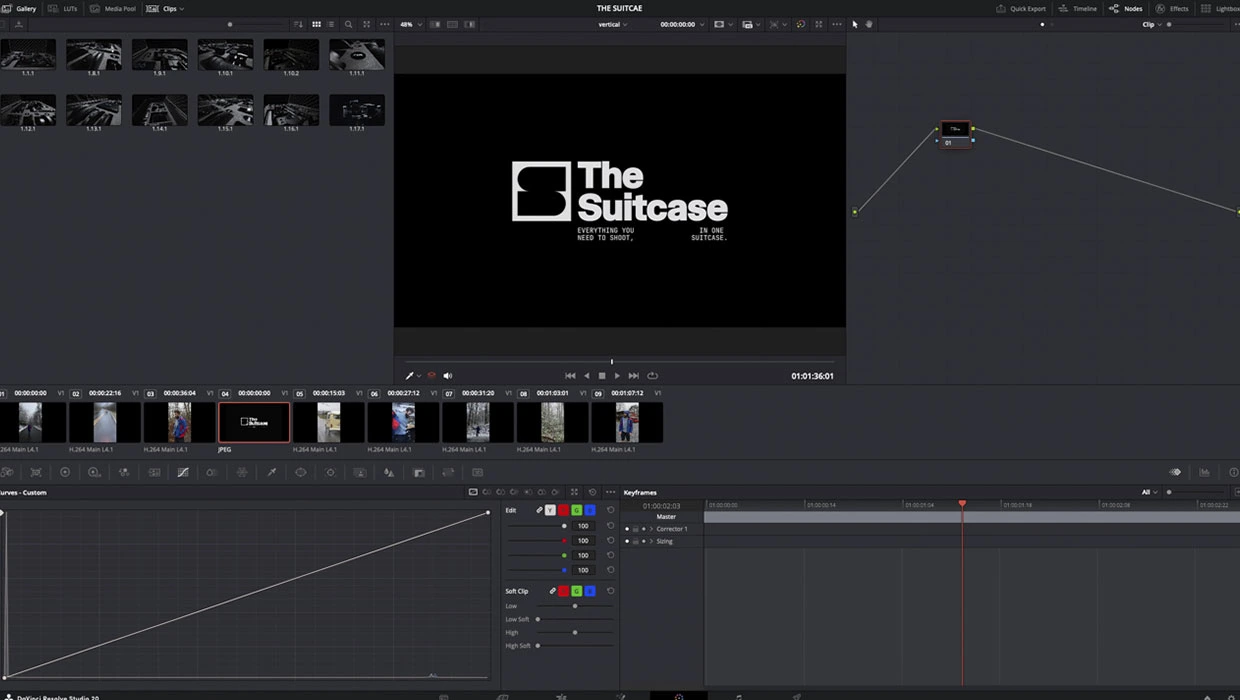Screen dimensions: 1240x700
Task: Expand curves to full view icon
Action: [x=574, y=492]
